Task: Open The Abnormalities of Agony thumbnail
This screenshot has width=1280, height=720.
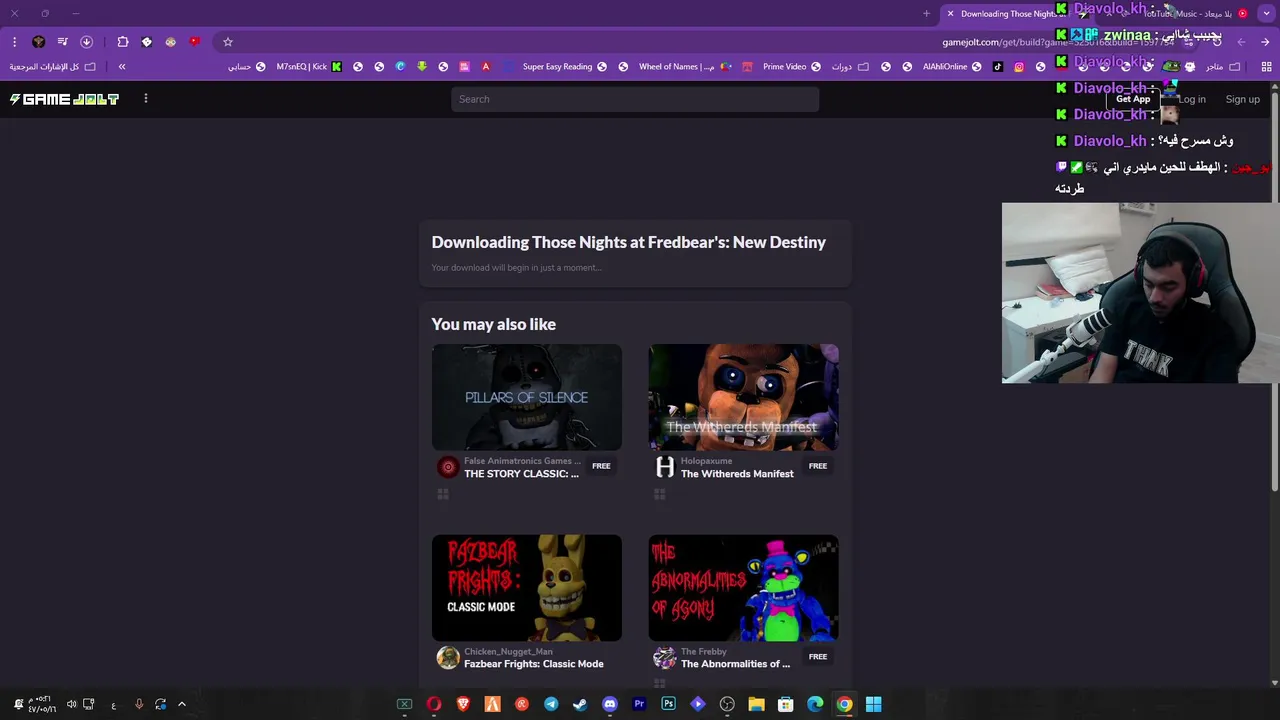Action: point(744,587)
